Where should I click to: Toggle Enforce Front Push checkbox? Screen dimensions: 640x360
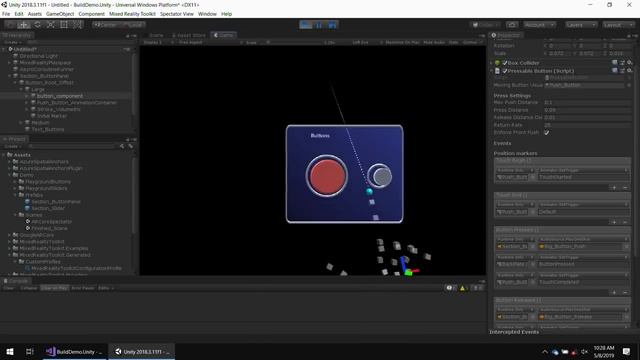[547, 132]
